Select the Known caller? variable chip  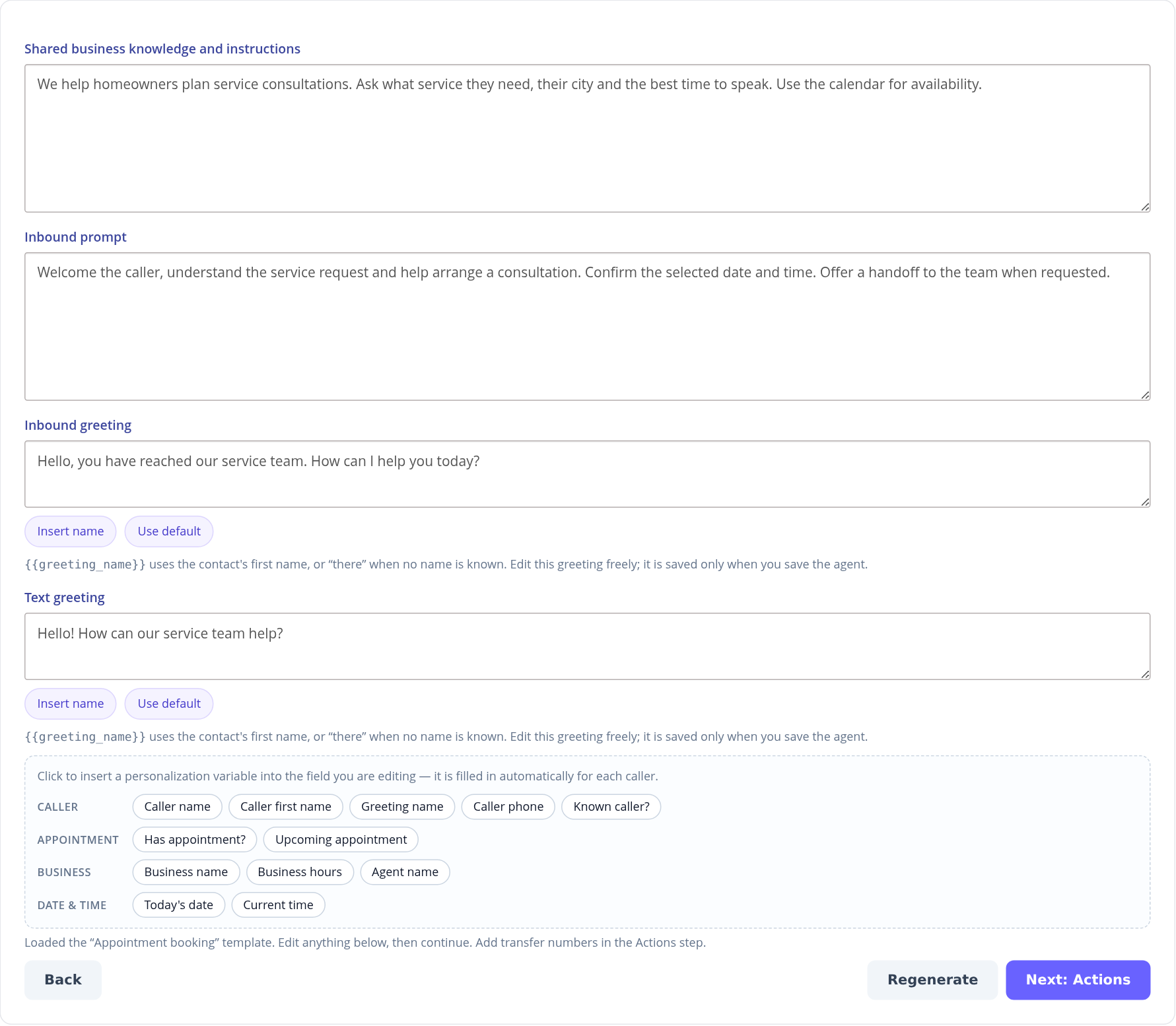click(x=611, y=807)
